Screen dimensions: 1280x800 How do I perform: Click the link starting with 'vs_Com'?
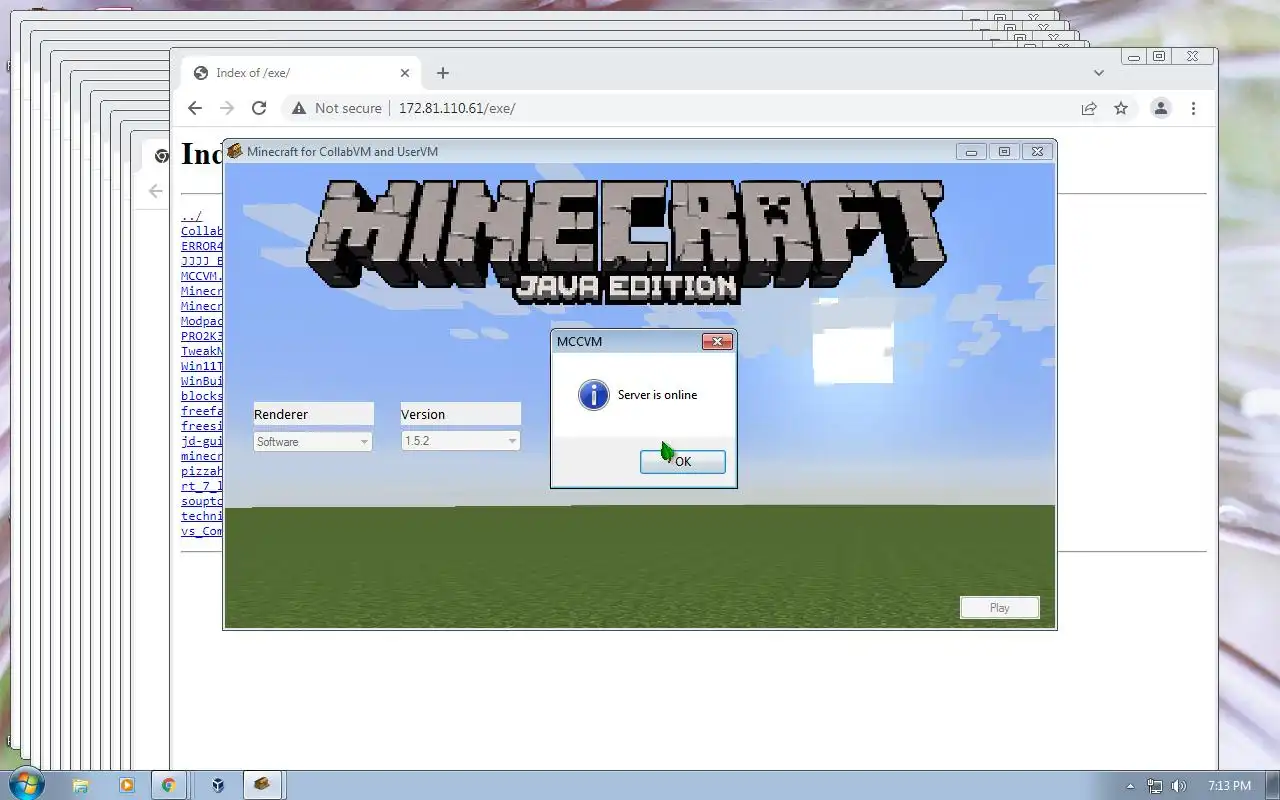202,531
